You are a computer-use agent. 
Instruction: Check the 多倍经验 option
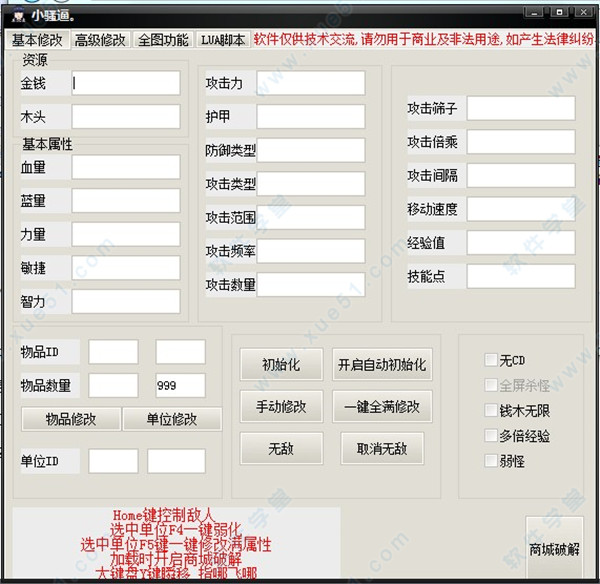(x=490, y=436)
